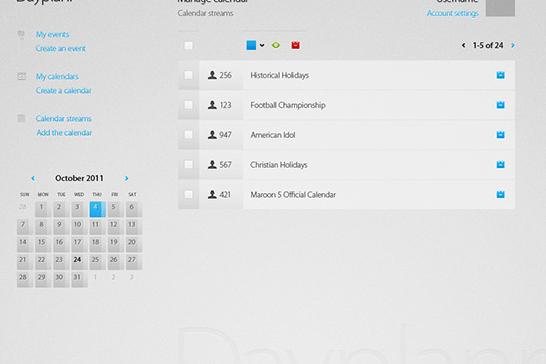Image resolution: width=546 pixels, height=364 pixels.
Task: Open Account settings link
Action: click(452, 13)
